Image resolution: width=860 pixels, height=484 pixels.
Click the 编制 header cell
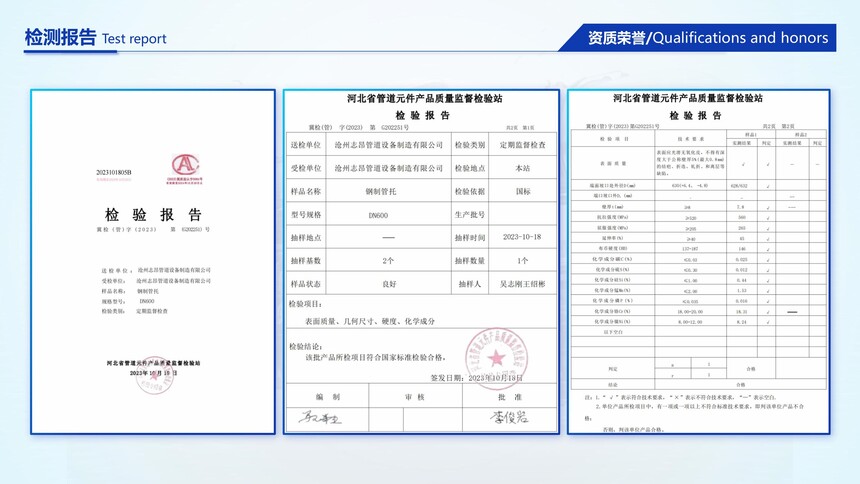[x=327, y=397]
